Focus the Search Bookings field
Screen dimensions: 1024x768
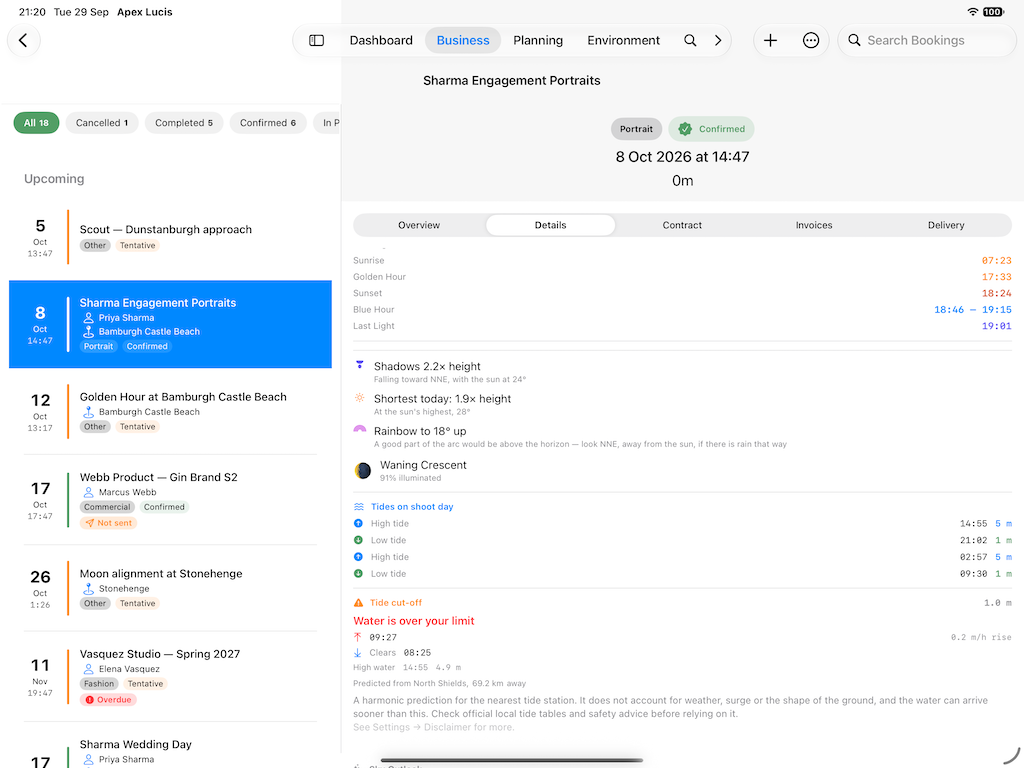(927, 40)
